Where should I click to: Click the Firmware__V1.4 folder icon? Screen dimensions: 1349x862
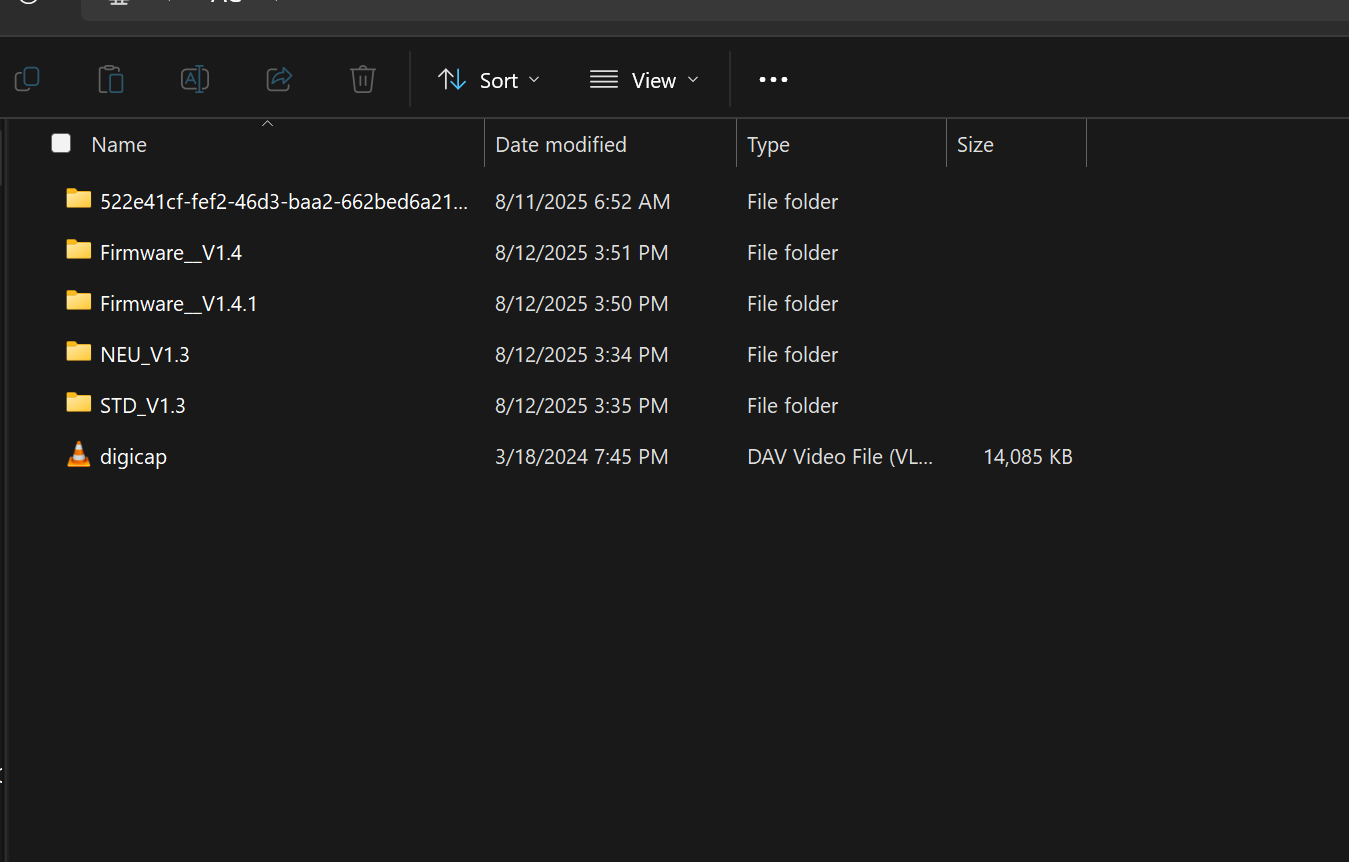(x=78, y=250)
